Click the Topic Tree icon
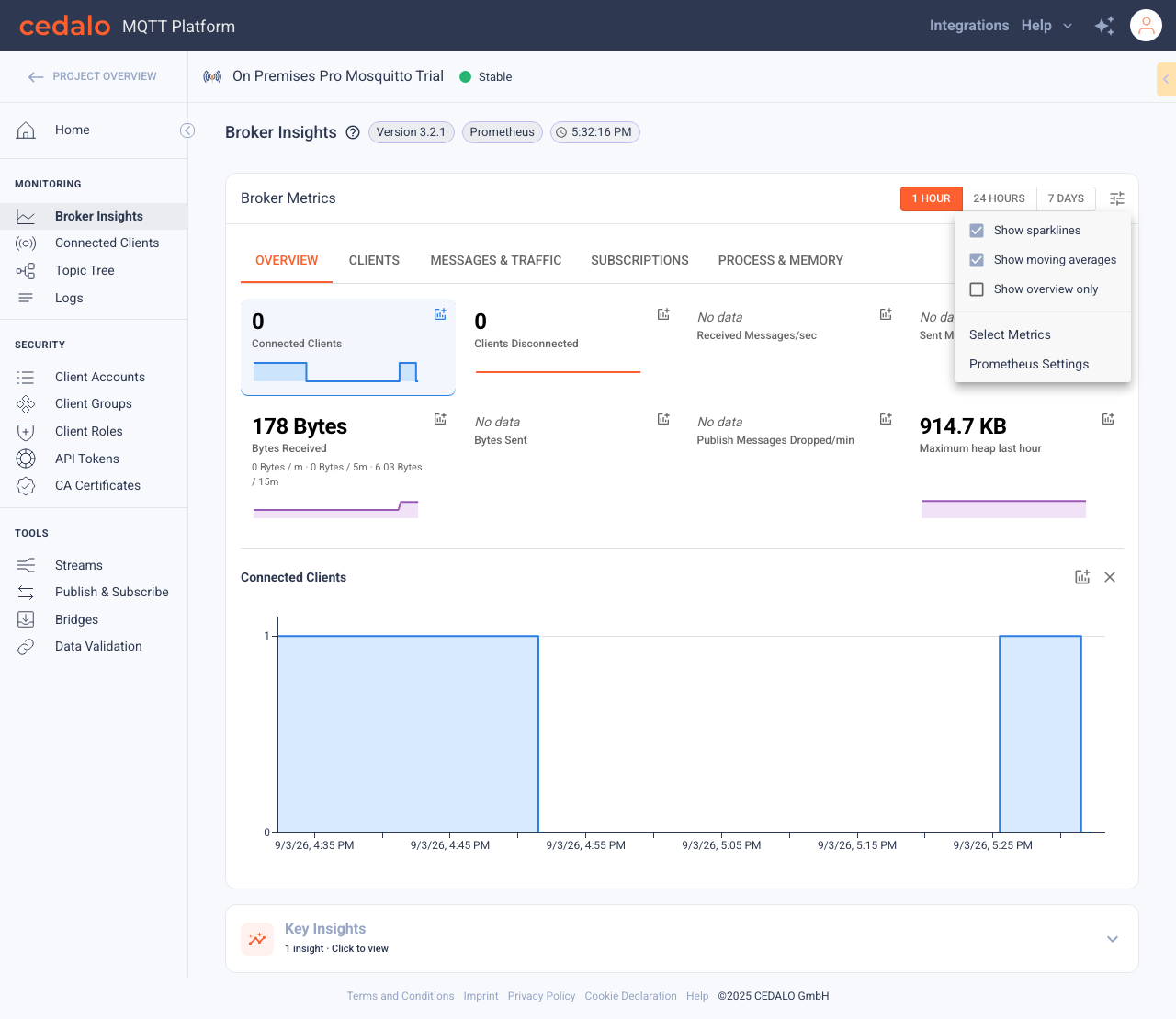Image resolution: width=1176 pixels, height=1019 pixels. coord(26,271)
